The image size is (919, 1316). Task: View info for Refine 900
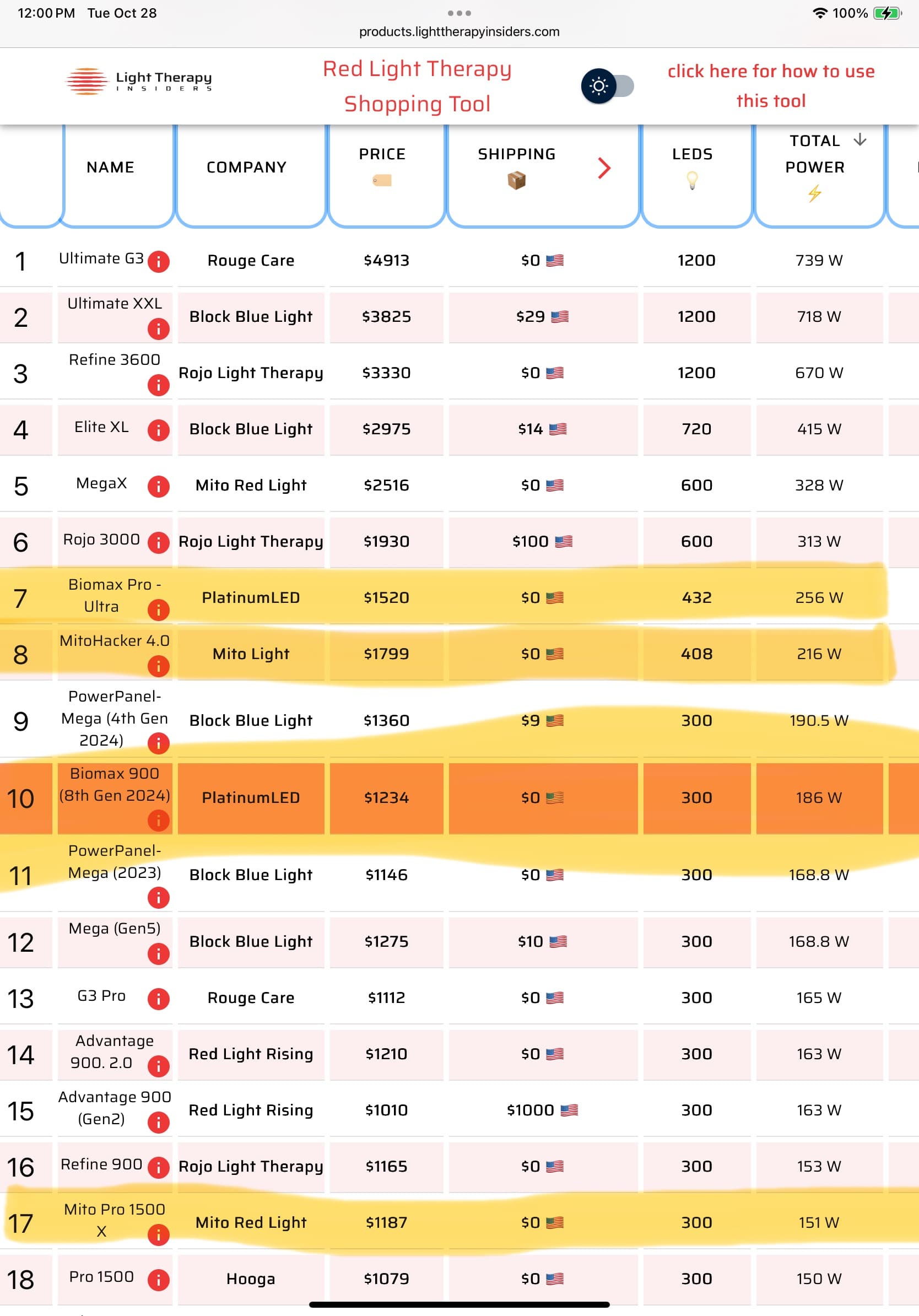tap(158, 1167)
